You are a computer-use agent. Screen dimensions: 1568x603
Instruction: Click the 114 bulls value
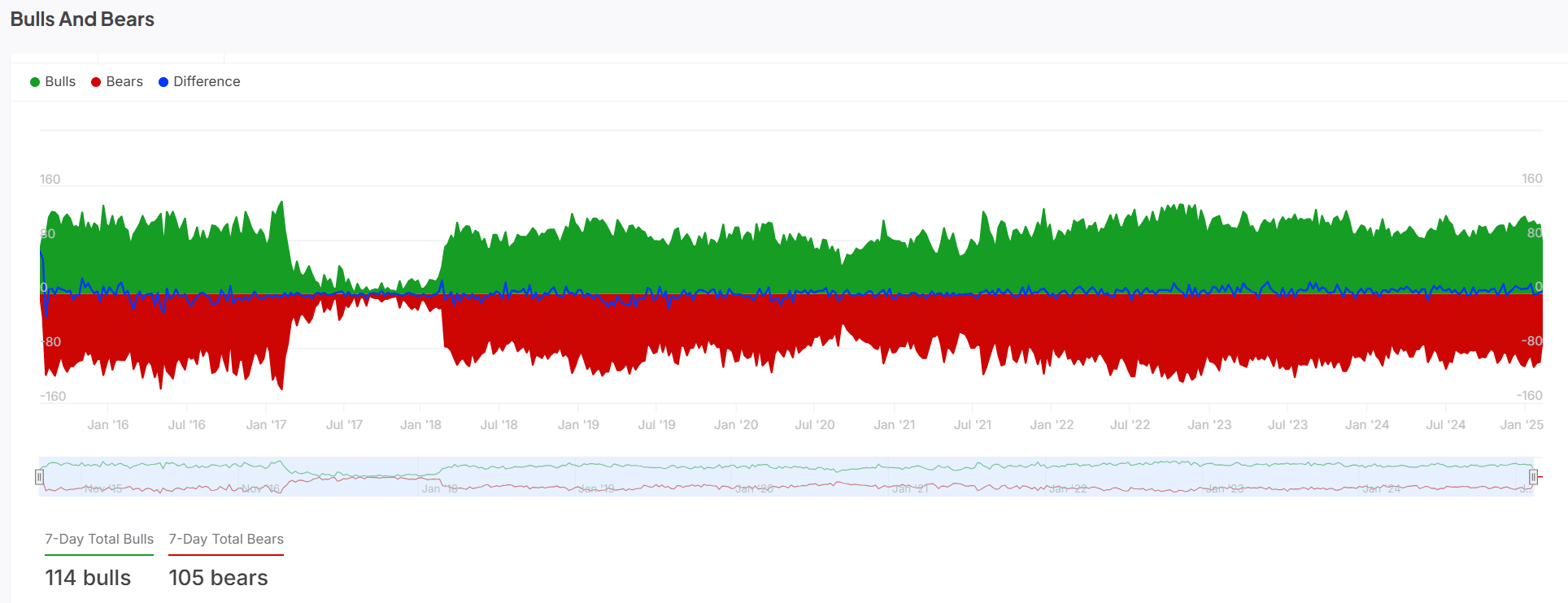pos(88,578)
